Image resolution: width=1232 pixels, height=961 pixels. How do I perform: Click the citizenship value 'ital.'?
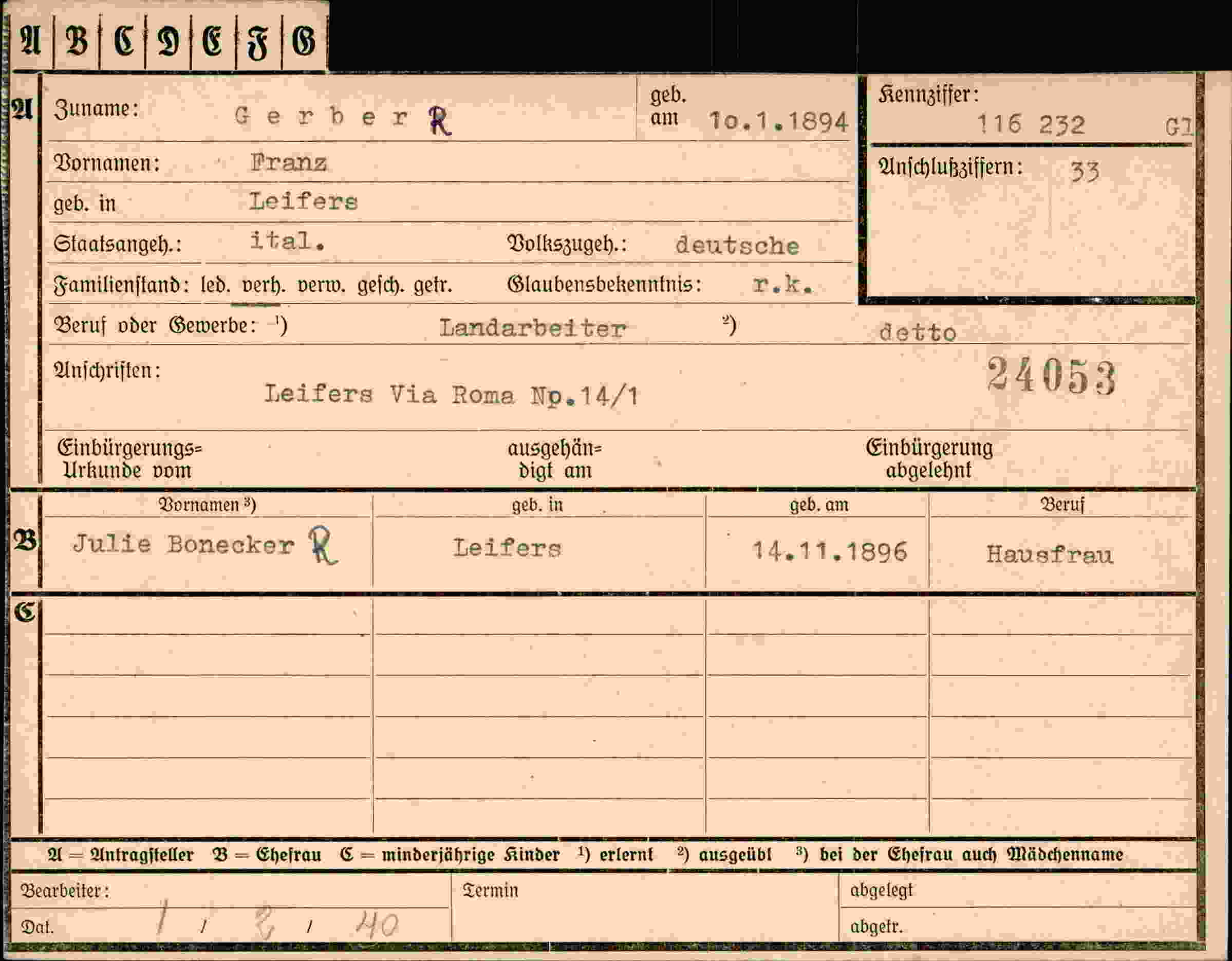[x=287, y=242]
